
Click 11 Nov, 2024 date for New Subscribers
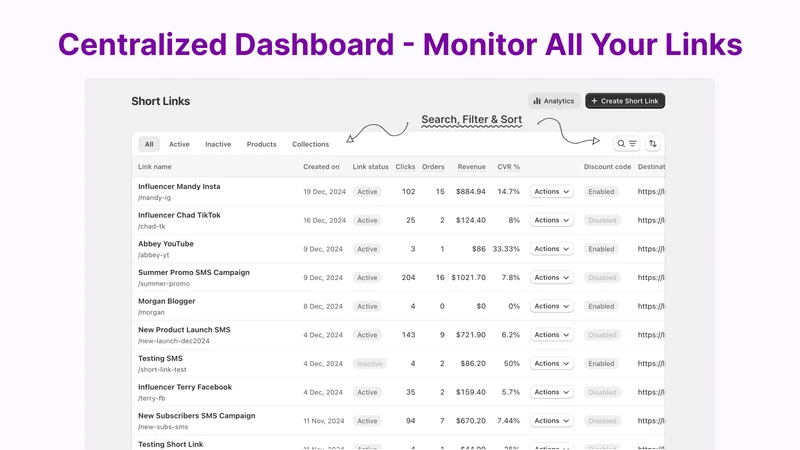tap(323, 421)
